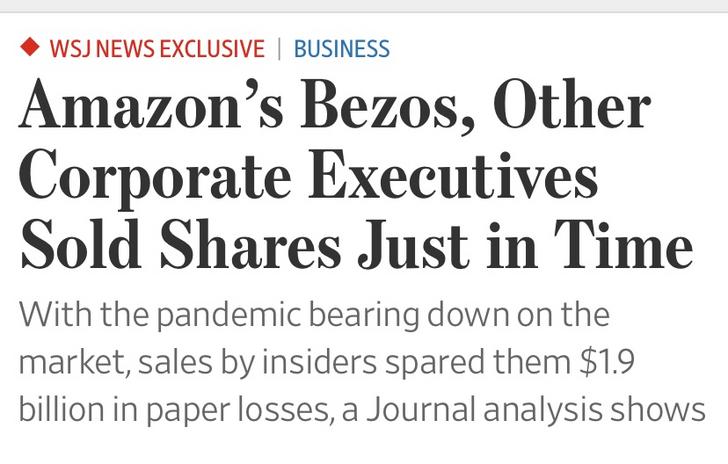728x464 pixels.
Task: Select the Sold Shares Just in Time line
Action: pos(356,244)
